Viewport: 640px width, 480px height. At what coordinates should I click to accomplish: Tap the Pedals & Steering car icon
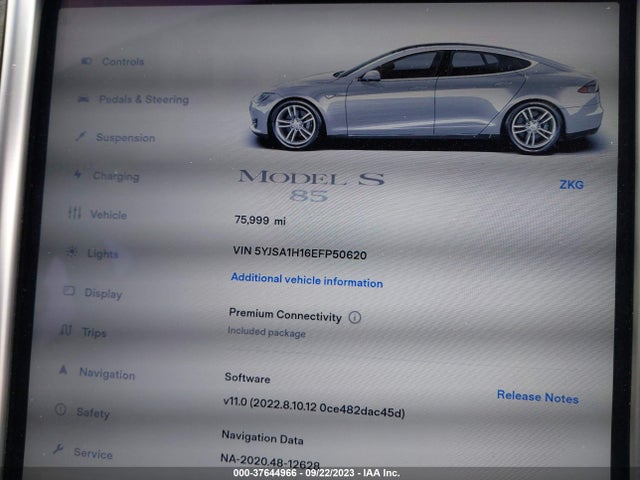coord(83,99)
